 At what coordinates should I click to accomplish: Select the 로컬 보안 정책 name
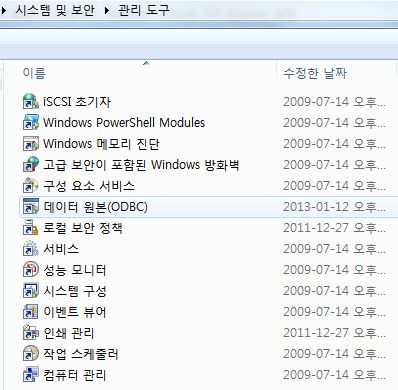pyautogui.click(x=83, y=228)
